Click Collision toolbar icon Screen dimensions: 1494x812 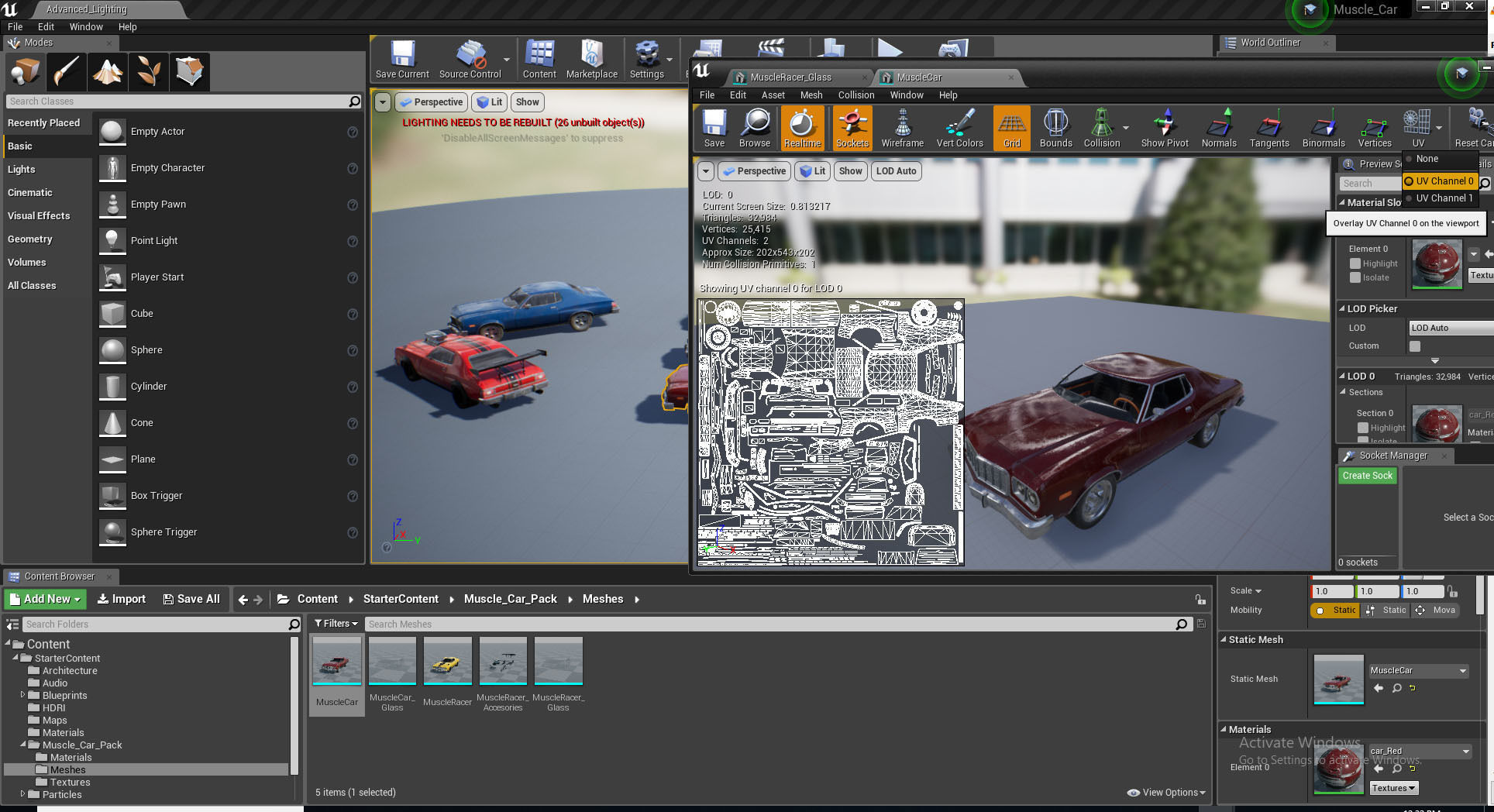pos(1102,129)
